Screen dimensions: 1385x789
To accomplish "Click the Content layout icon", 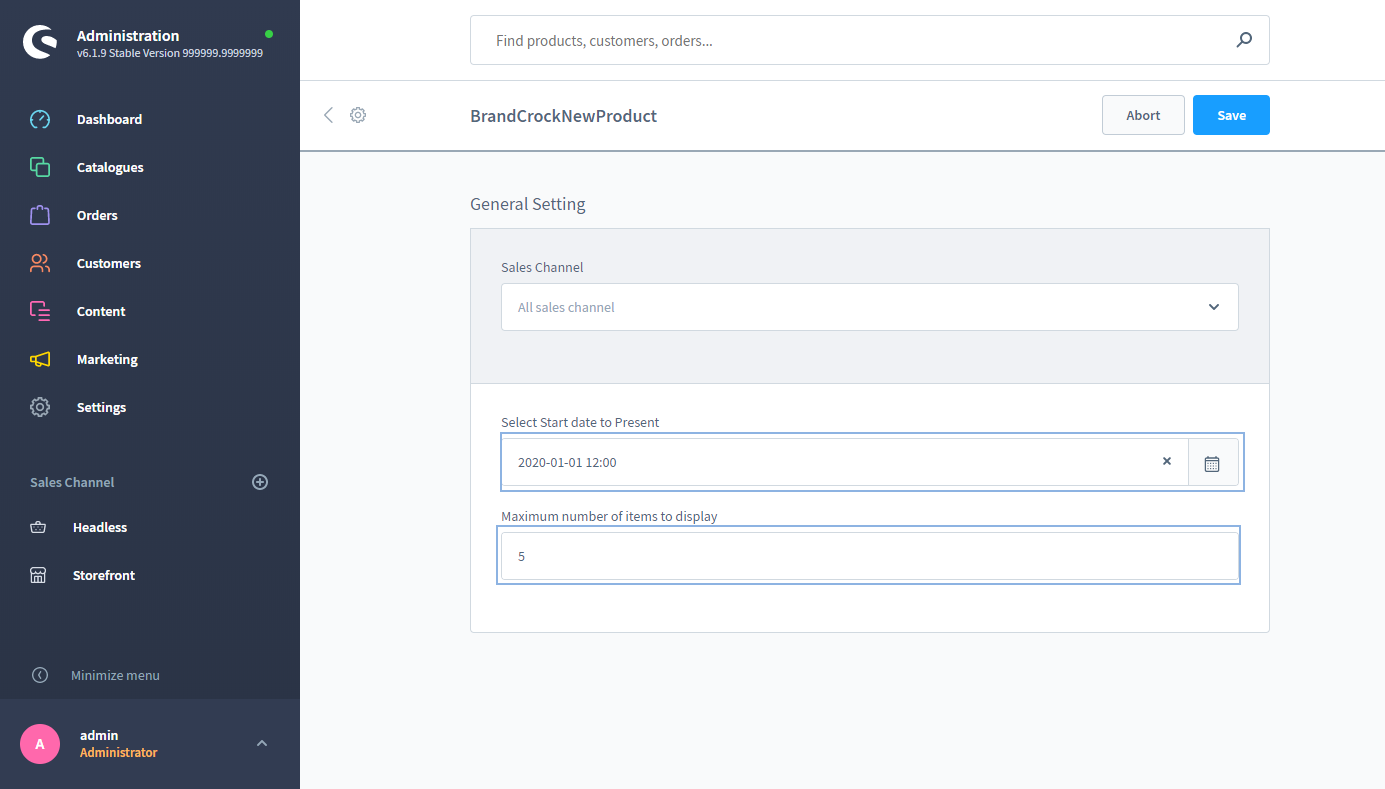I will (x=40, y=311).
